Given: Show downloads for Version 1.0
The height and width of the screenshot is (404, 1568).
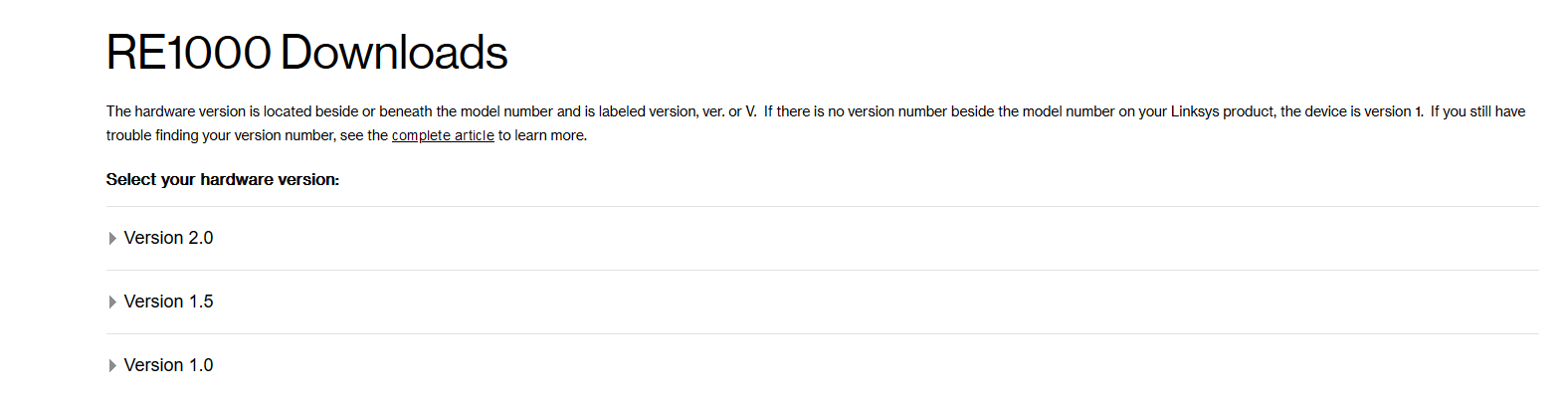Looking at the screenshot, I should click(x=168, y=365).
